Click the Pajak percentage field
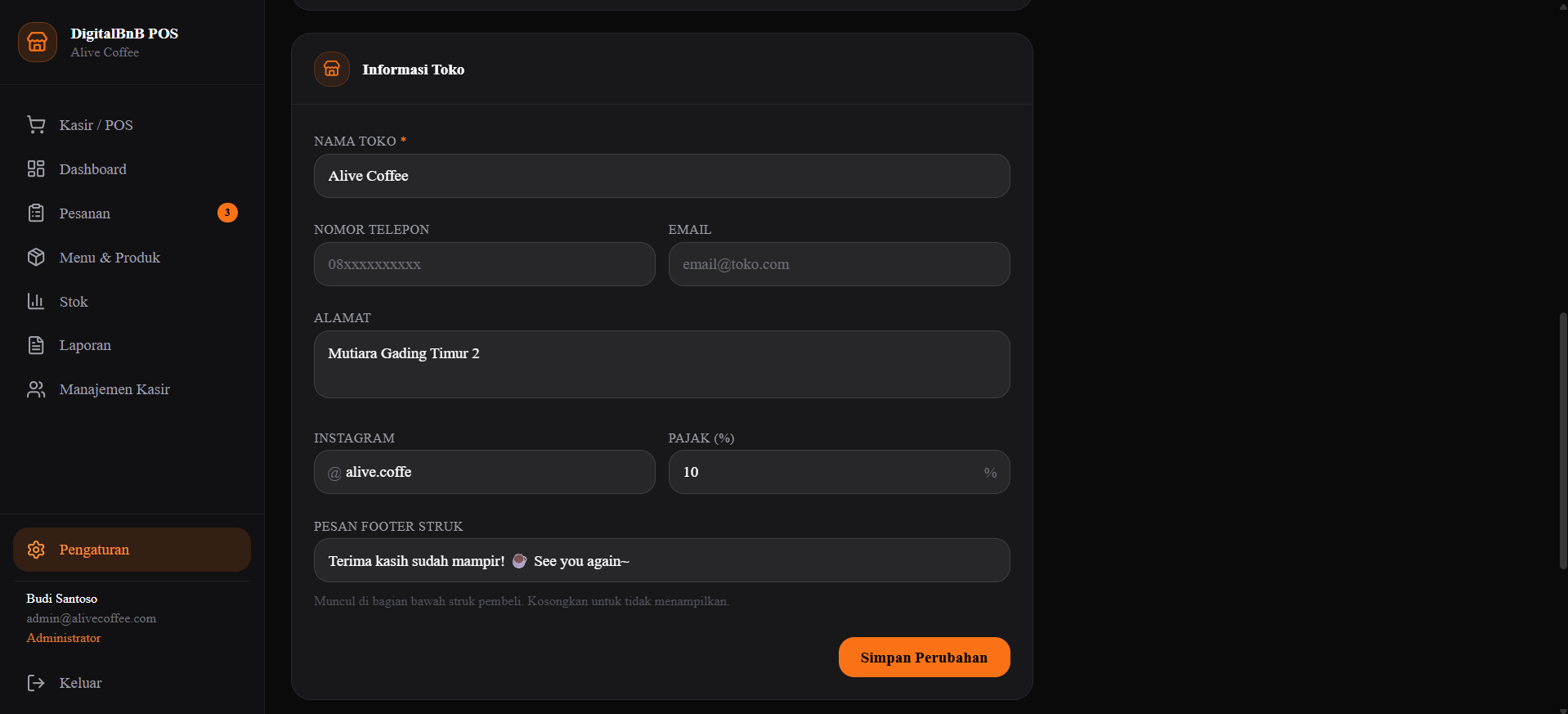The height and width of the screenshot is (714, 1568). point(839,472)
